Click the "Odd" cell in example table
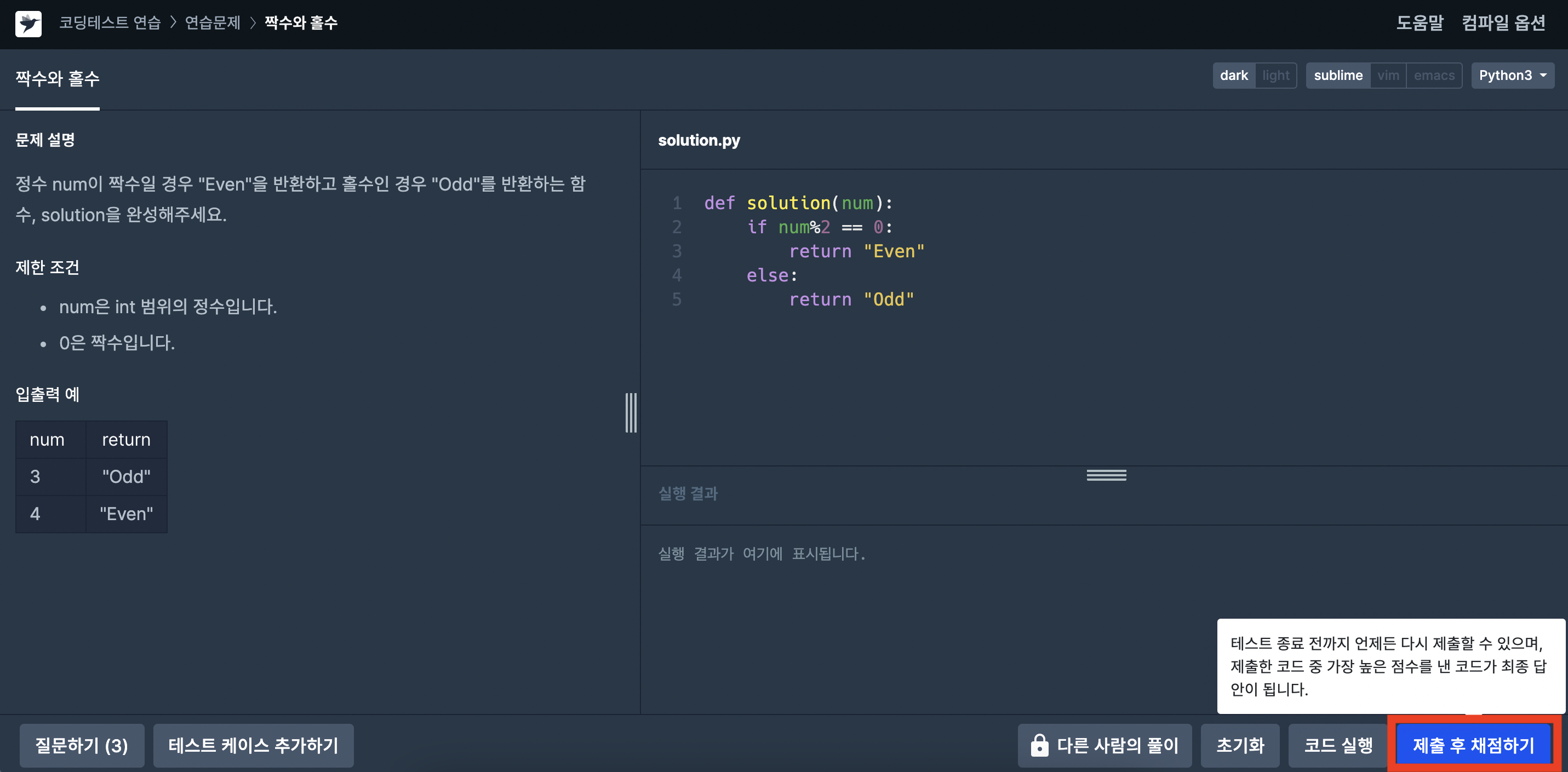The height and width of the screenshot is (772, 1568). pyautogui.click(x=127, y=476)
